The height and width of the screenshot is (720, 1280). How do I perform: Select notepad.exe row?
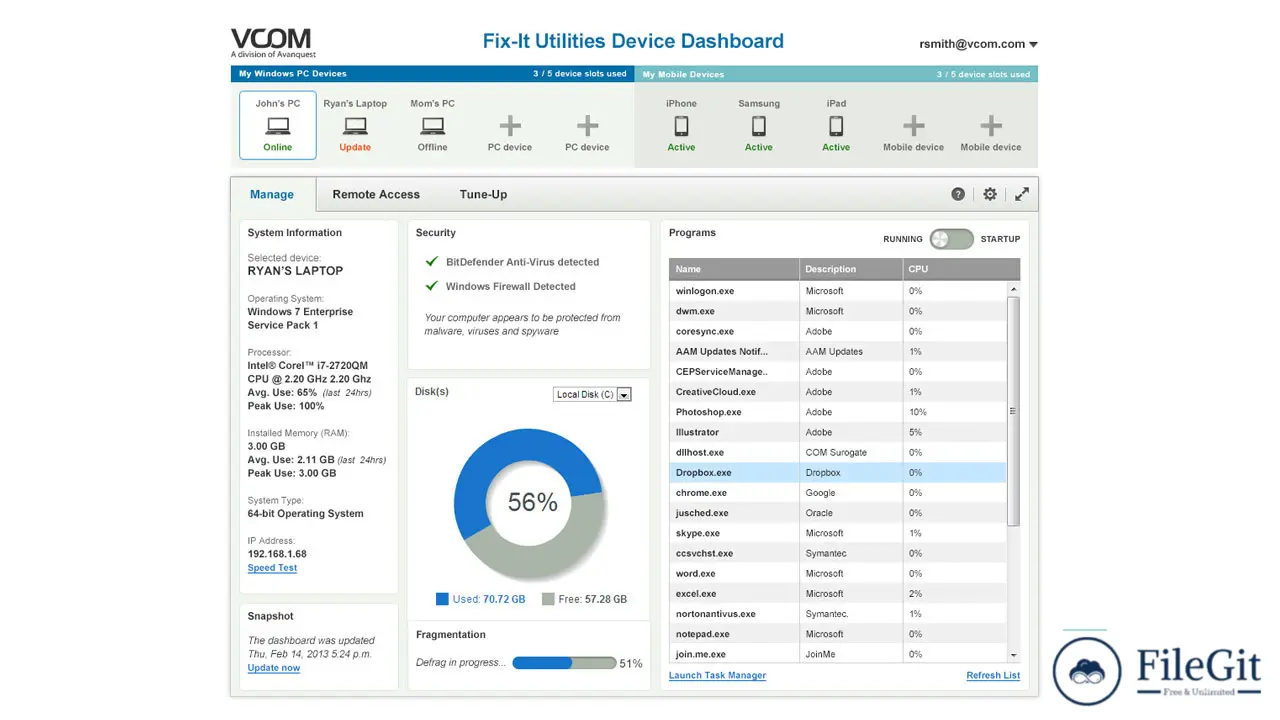pyautogui.click(x=838, y=634)
